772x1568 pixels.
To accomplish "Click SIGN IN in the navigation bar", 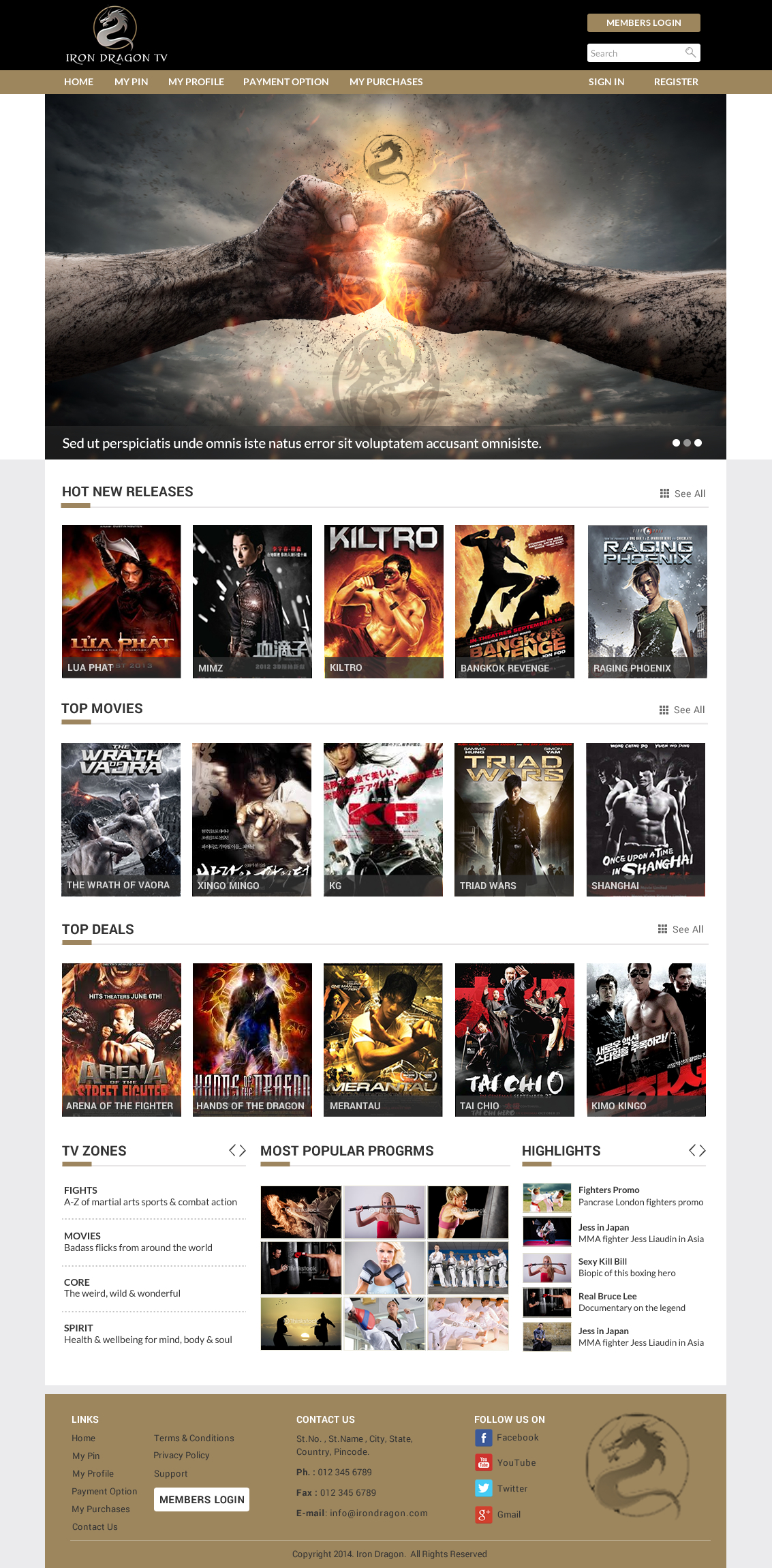I will (606, 82).
